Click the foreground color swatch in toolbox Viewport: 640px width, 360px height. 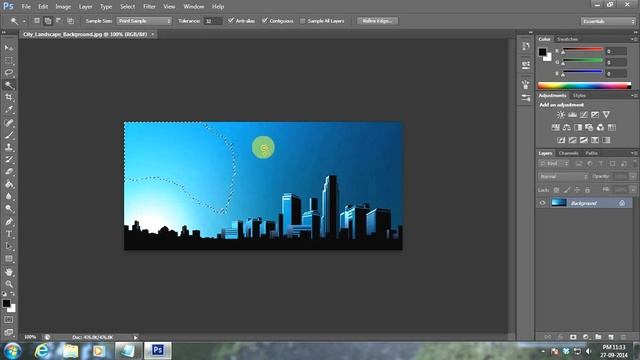coord(6,303)
